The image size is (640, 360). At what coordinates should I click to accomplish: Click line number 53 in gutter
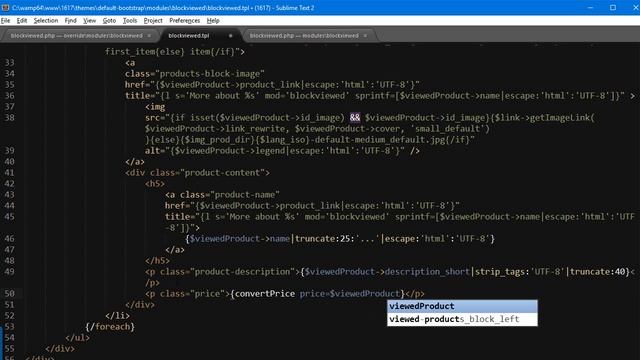(x=9, y=327)
